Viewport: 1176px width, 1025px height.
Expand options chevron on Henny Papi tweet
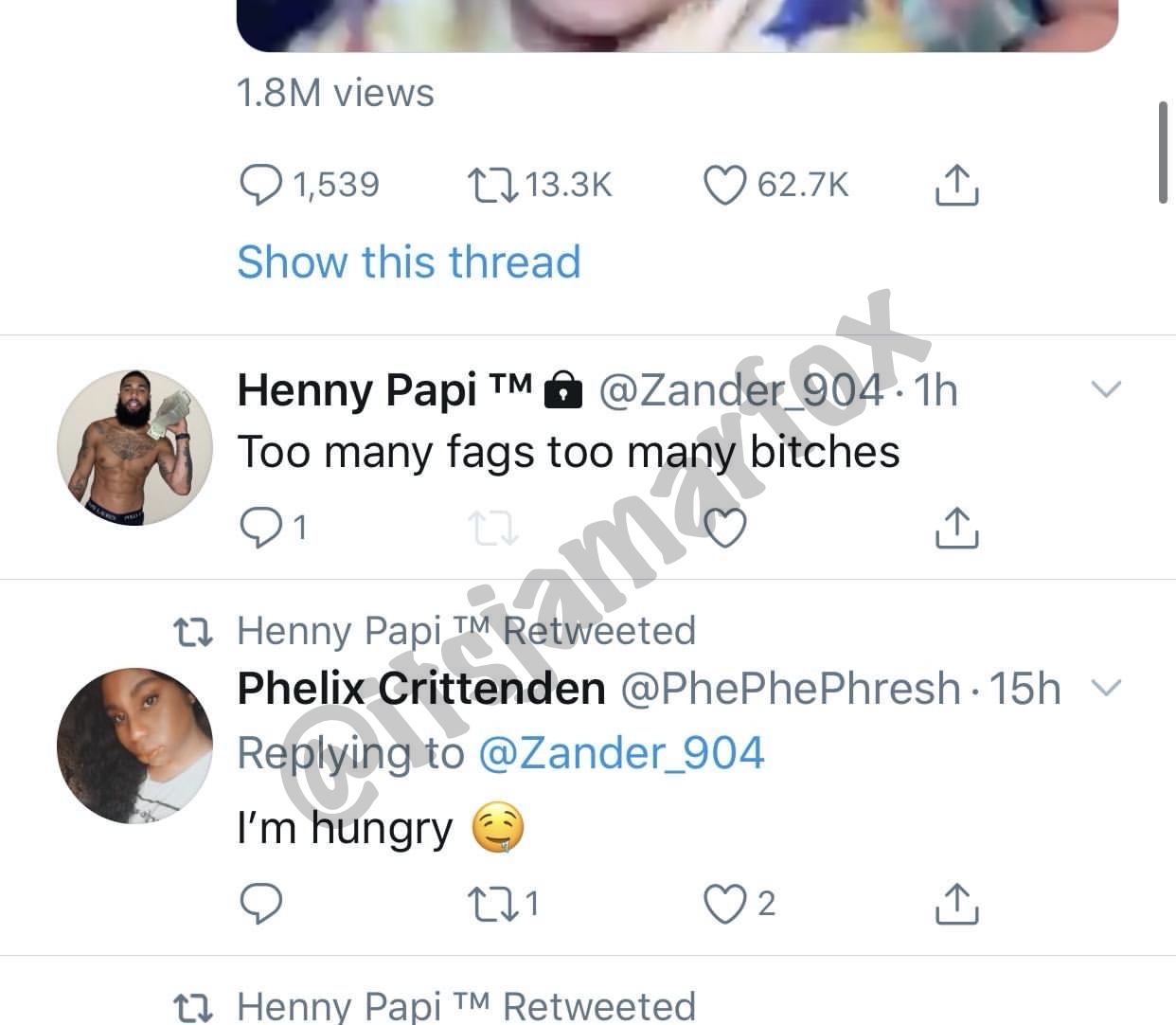tap(1106, 389)
